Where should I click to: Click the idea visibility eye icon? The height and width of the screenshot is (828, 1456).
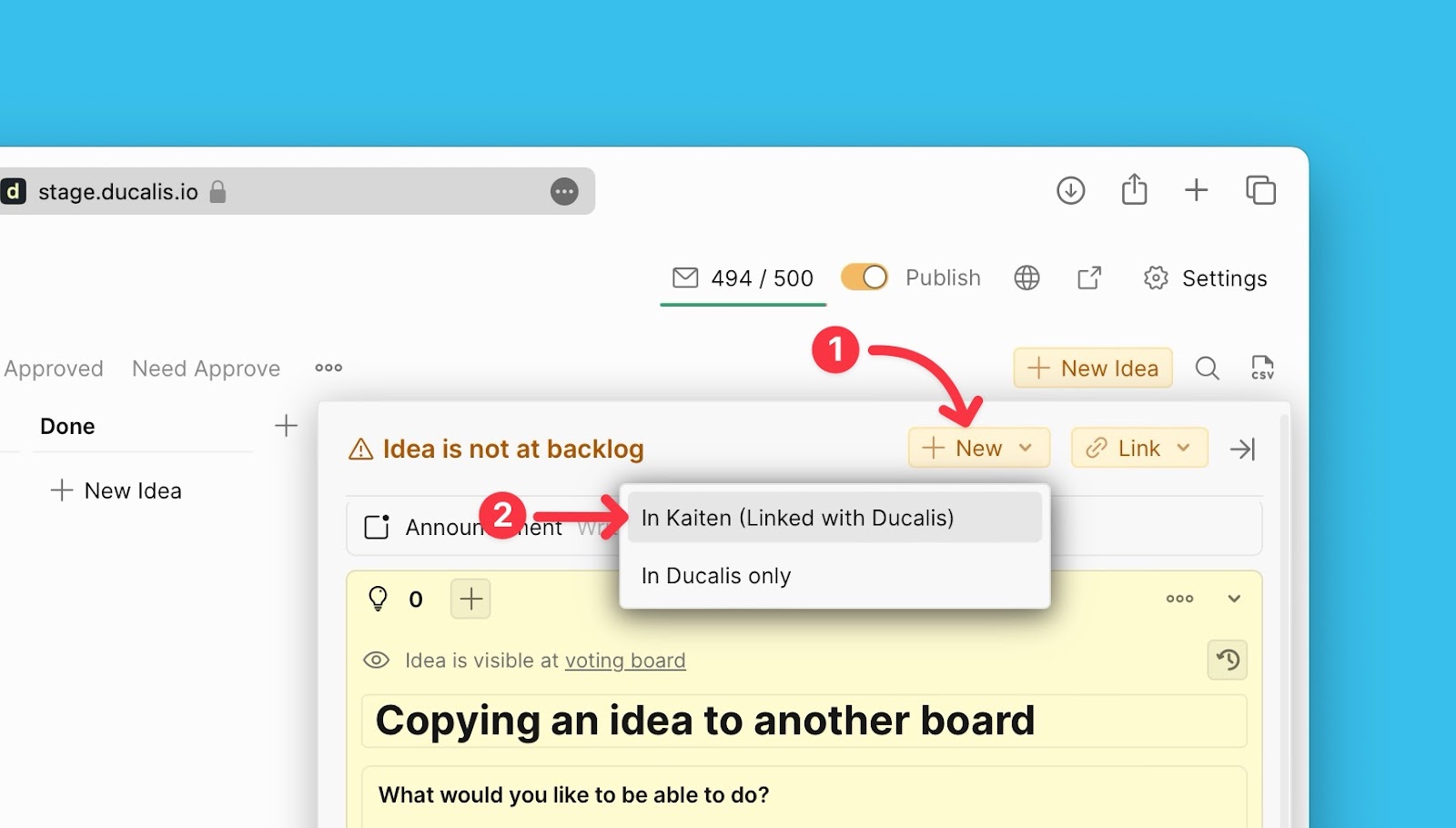click(x=376, y=661)
